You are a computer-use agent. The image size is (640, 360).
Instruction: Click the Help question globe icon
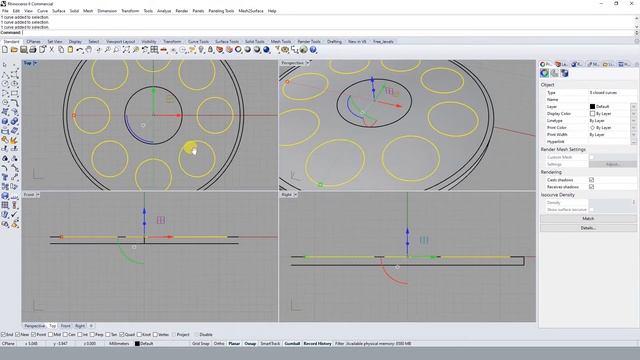tap(313, 50)
